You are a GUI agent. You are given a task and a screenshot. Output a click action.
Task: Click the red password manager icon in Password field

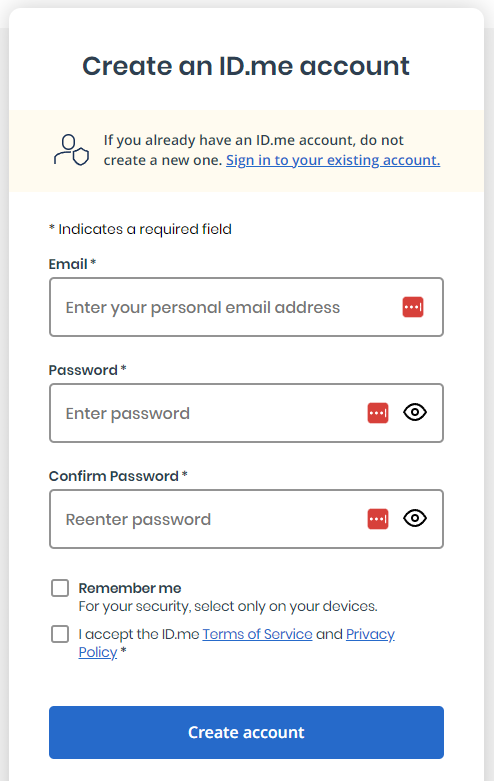(x=378, y=413)
